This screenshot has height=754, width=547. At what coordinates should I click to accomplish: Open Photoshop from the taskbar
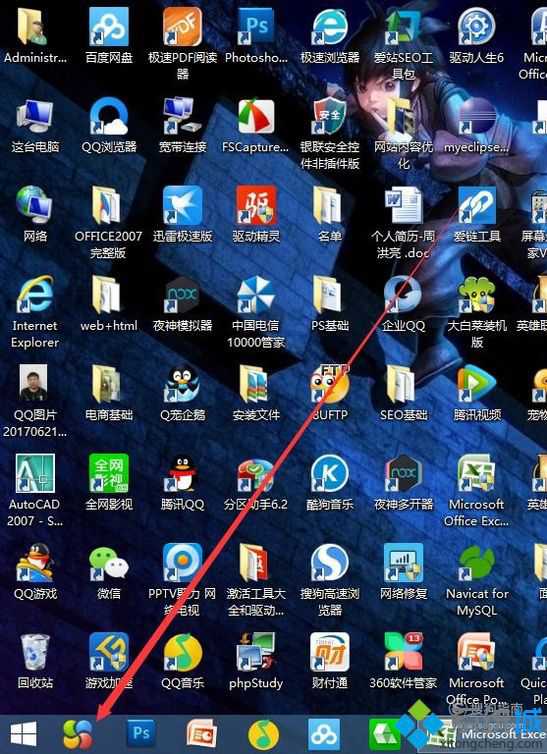point(140,733)
